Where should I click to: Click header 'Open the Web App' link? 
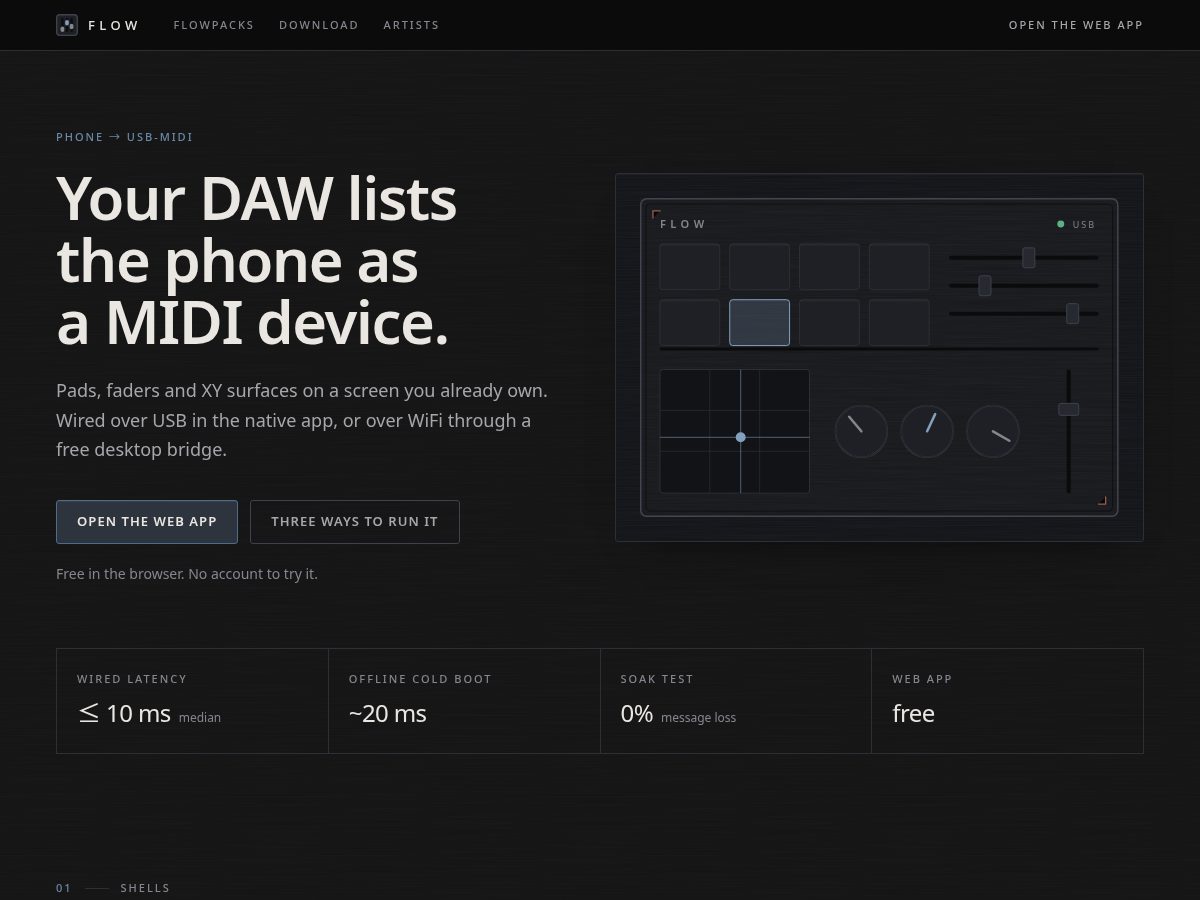click(1076, 25)
